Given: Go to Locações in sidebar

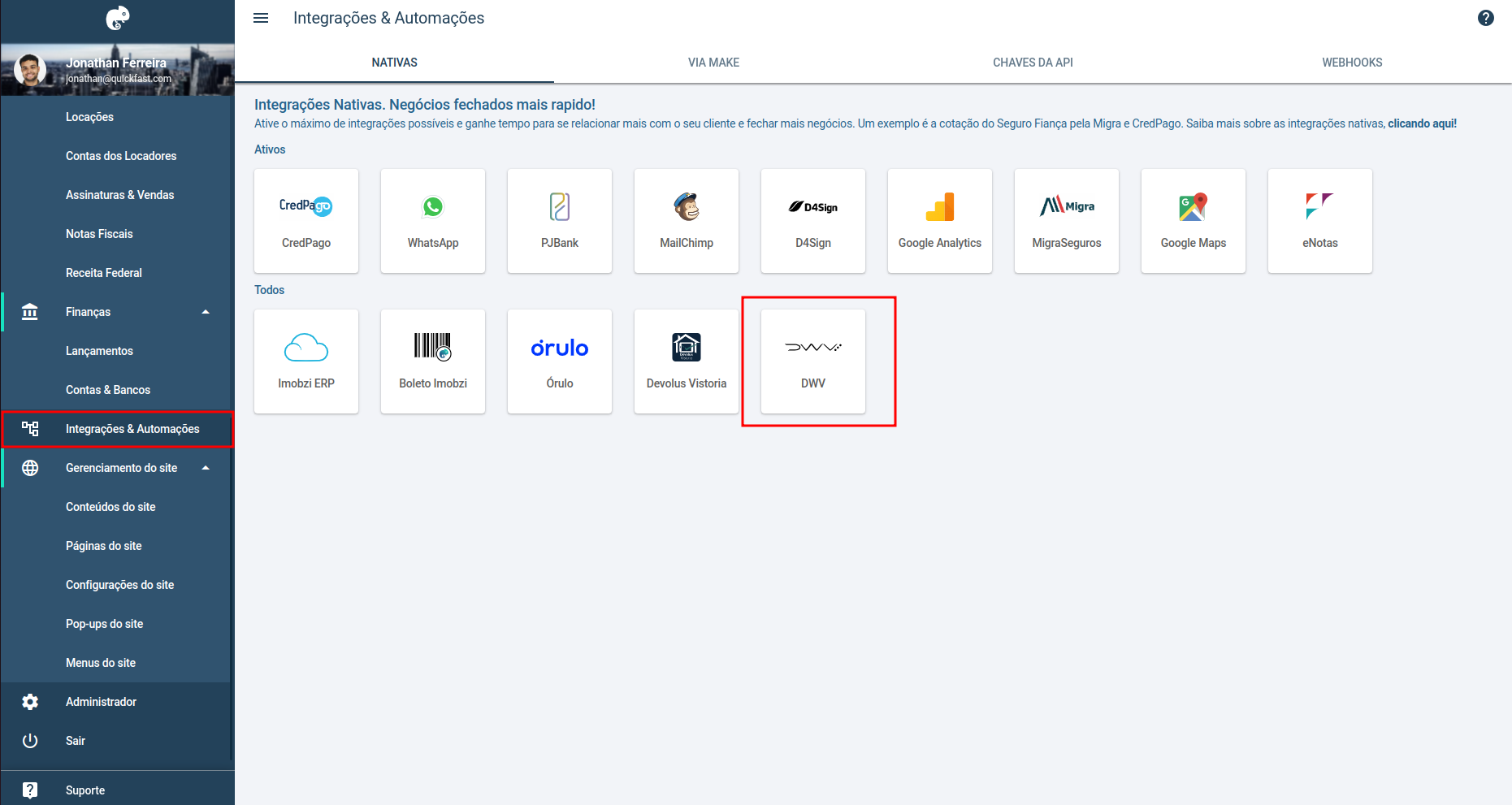Looking at the screenshot, I should pyautogui.click(x=89, y=117).
